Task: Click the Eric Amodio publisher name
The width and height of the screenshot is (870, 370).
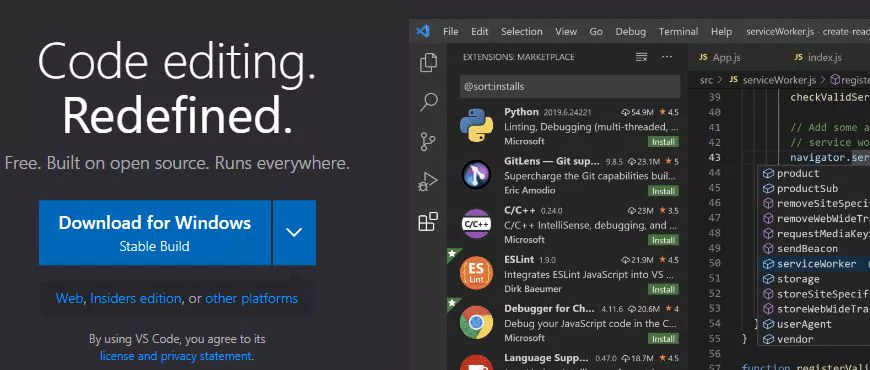Action: pyautogui.click(x=529, y=191)
